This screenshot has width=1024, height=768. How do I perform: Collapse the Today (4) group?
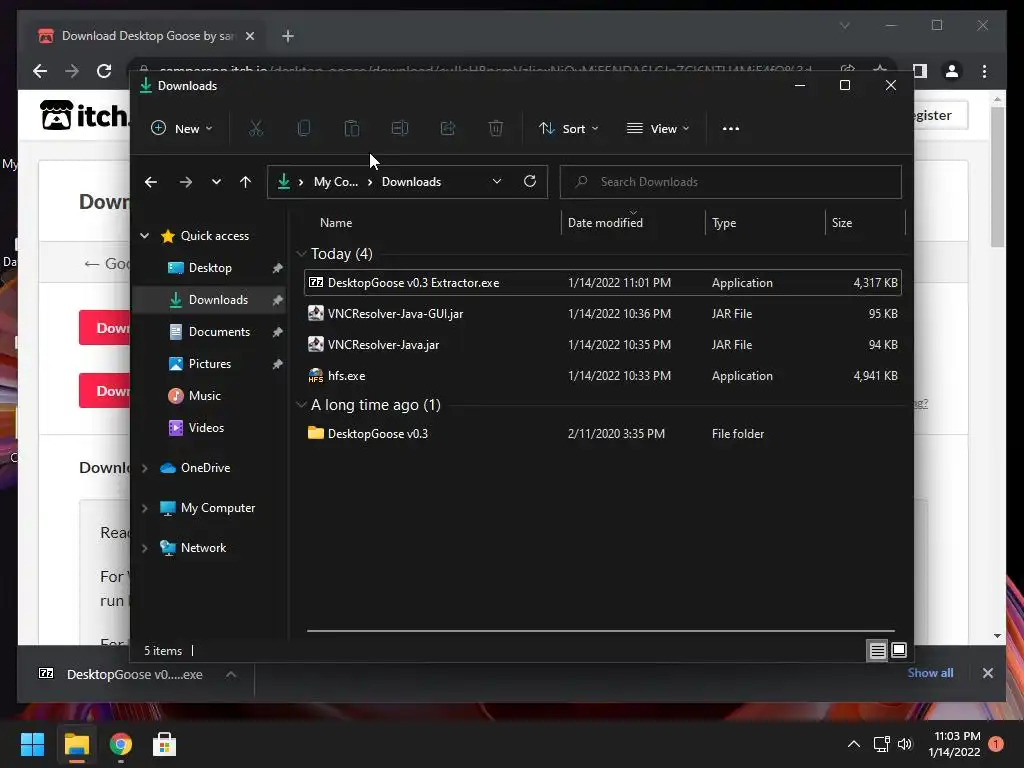(x=301, y=254)
